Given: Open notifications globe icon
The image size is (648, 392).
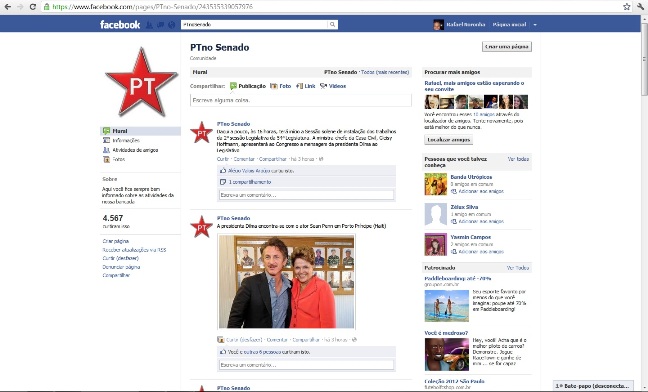Looking at the screenshot, I should pyautogui.click(x=172, y=25).
